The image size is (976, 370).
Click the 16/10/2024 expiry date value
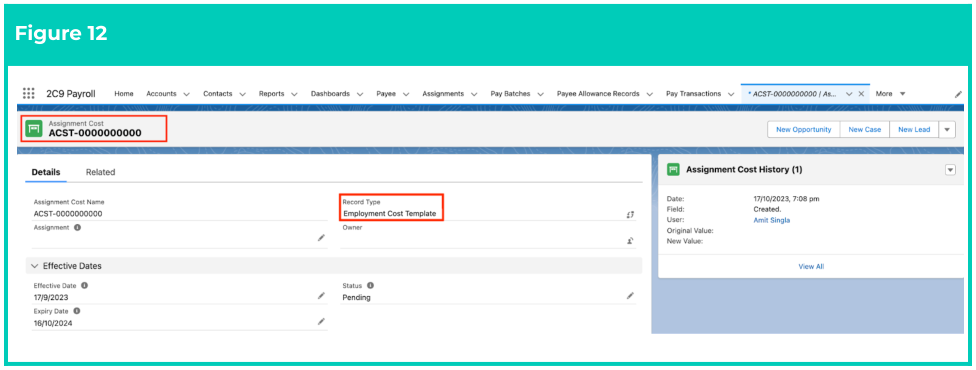coord(54,323)
